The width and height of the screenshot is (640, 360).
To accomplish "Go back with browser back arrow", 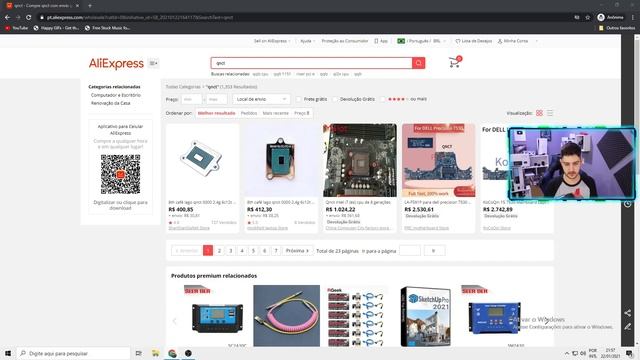I will click(x=7, y=18).
